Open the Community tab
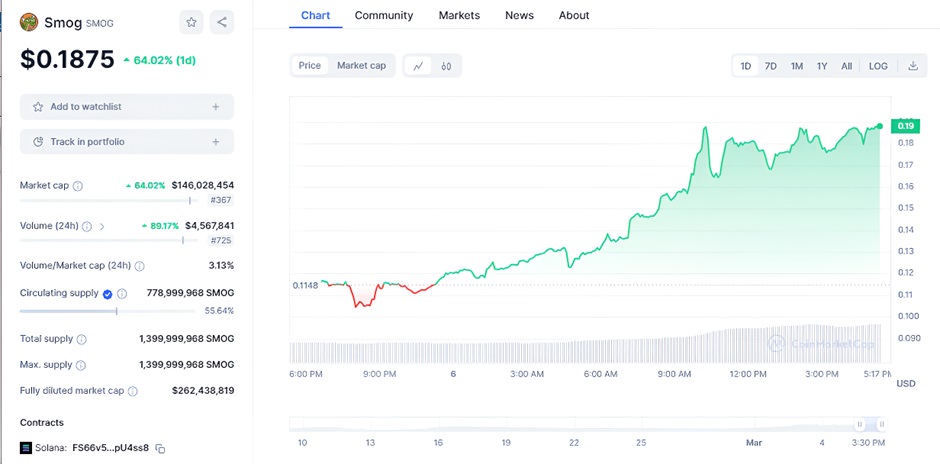 tap(383, 15)
